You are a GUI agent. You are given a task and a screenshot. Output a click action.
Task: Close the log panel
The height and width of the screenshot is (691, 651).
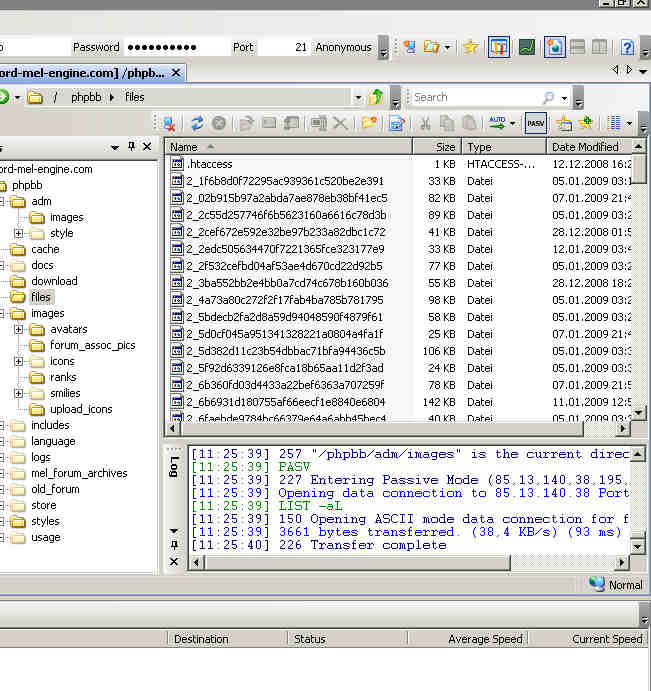pos(173,562)
